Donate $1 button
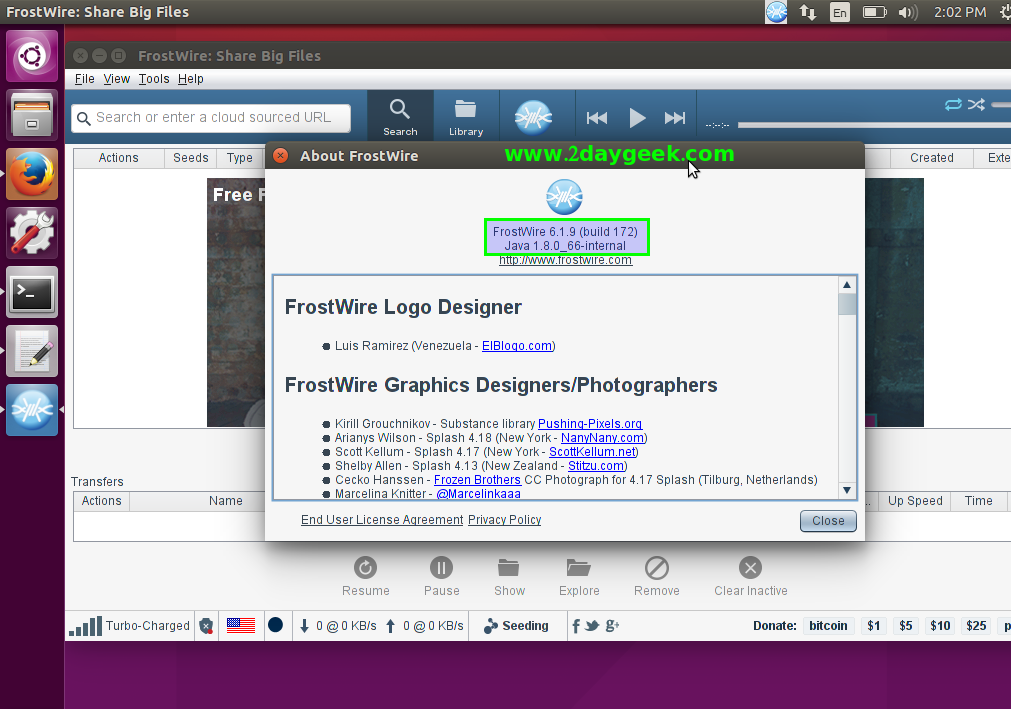 click(x=874, y=626)
